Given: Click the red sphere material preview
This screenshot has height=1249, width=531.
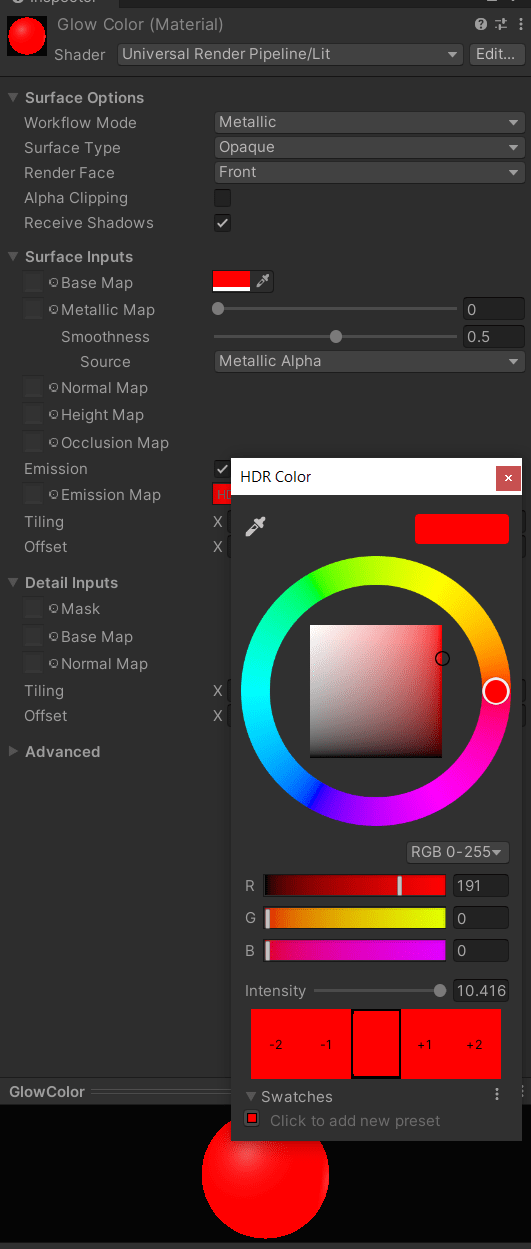Looking at the screenshot, I should [x=265, y=1174].
